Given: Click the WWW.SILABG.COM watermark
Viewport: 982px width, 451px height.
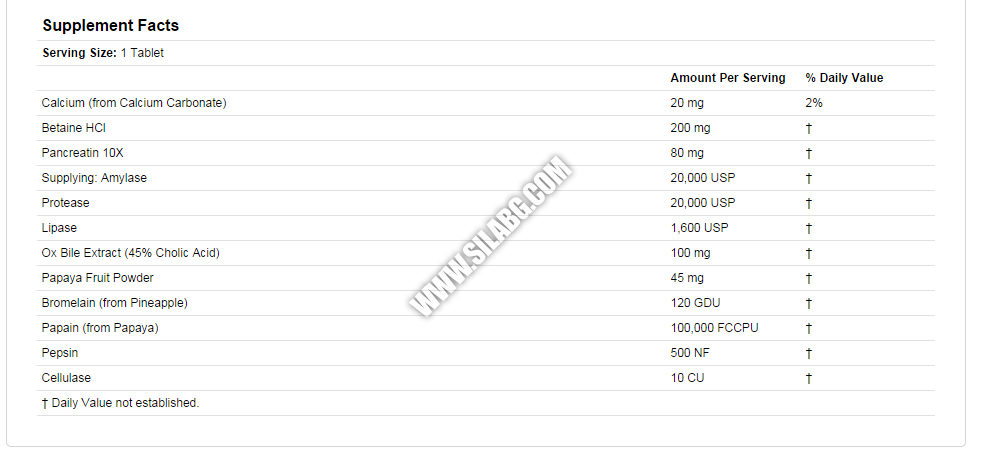Looking at the screenshot, I should (x=490, y=236).
